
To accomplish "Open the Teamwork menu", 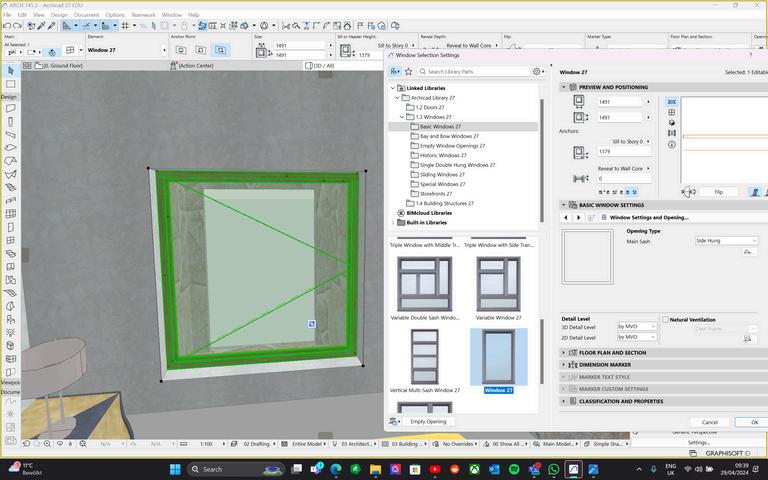I will pos(143,15).
